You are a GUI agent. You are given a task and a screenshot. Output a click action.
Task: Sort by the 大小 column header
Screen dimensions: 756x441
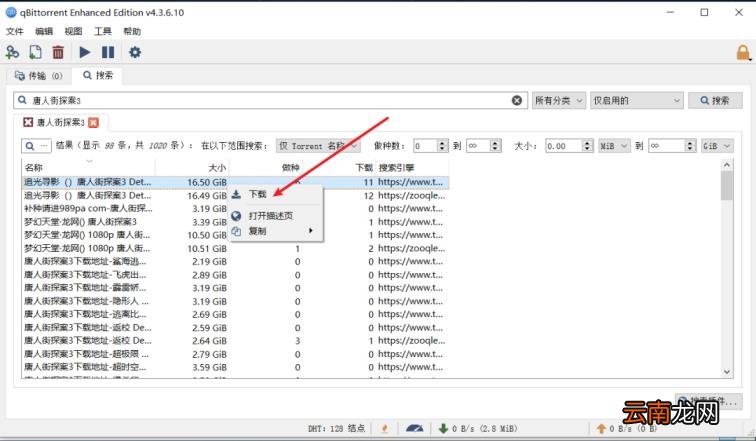click(x=192, y=167)
